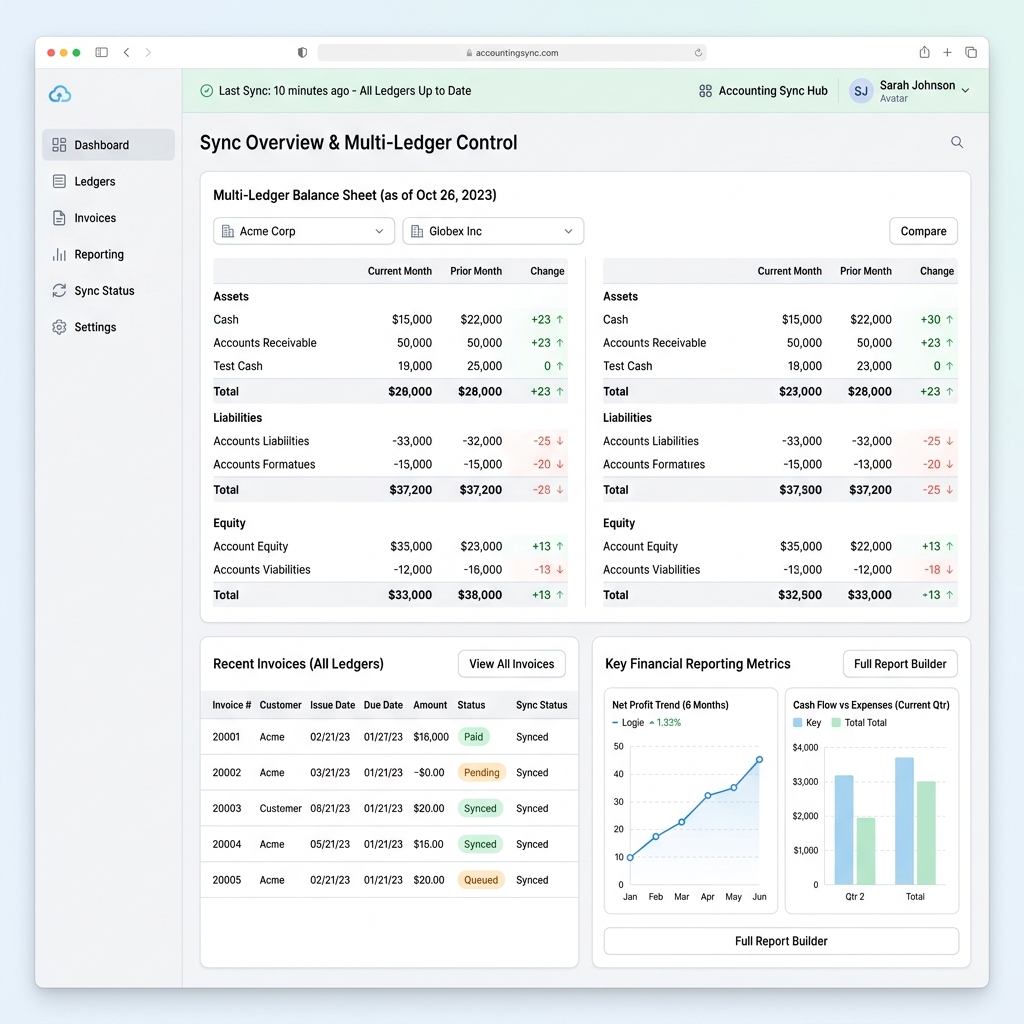Click the Logie line legend marker

pos(615,722)
